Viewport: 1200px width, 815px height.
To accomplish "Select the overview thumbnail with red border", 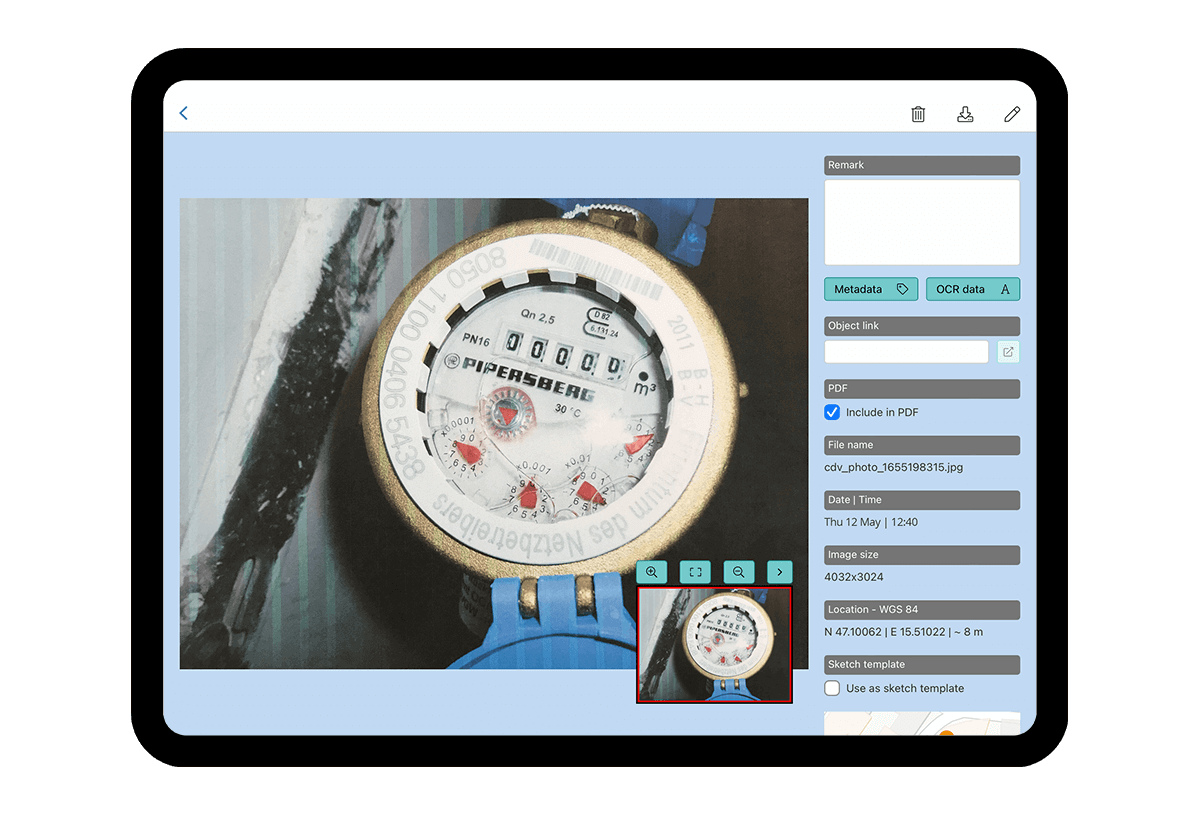I will (x=714, y=645).
